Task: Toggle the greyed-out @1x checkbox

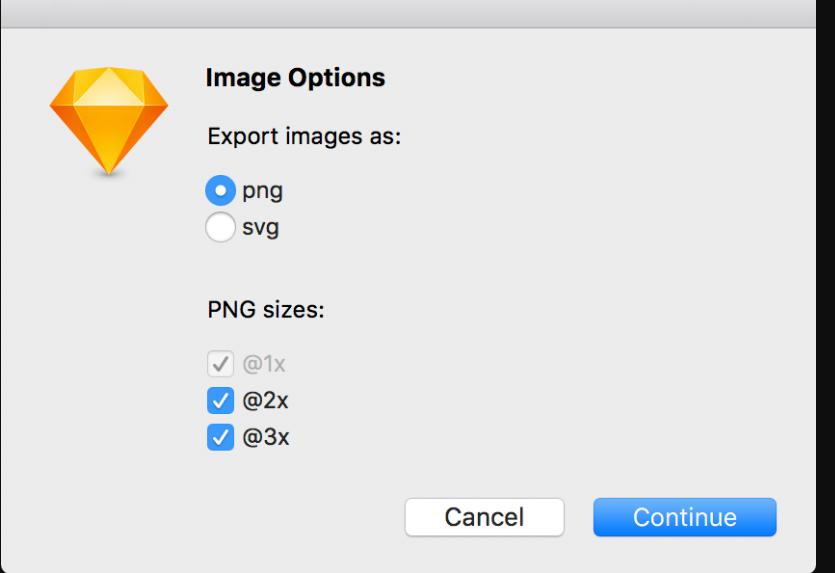Action: coord(220,364)
